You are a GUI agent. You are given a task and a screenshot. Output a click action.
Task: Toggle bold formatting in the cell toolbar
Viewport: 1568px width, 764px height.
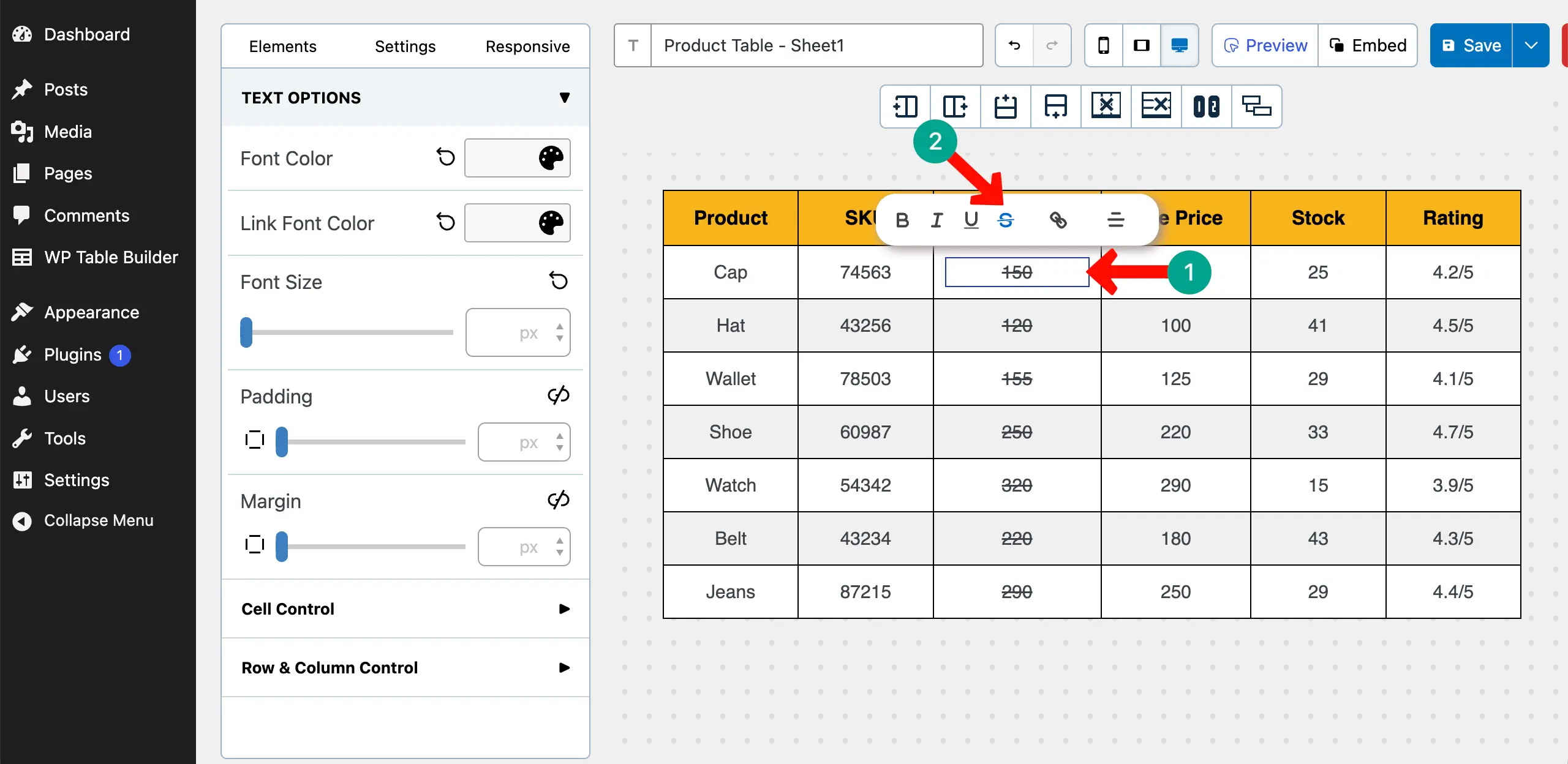tap(902, 219)
